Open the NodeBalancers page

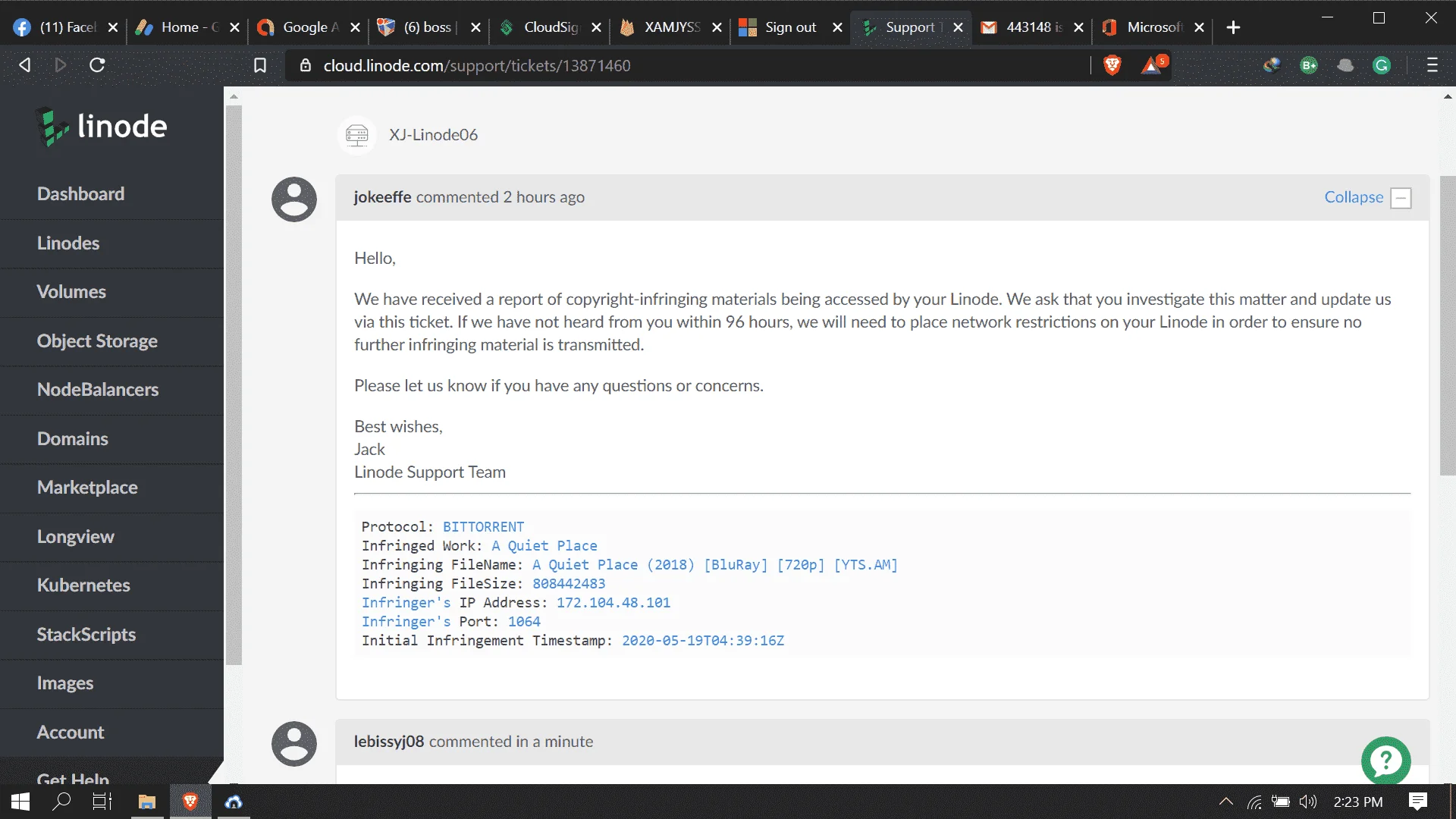tap(98, 390)
